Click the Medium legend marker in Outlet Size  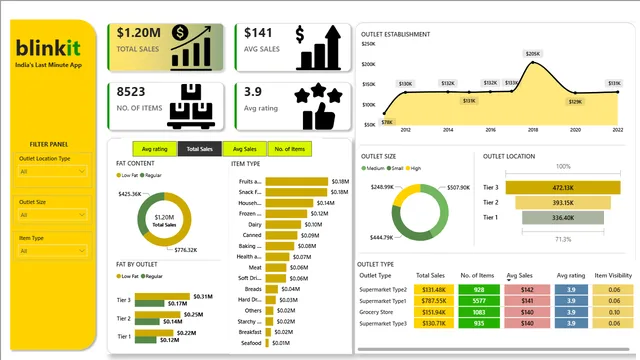(364, 168)
